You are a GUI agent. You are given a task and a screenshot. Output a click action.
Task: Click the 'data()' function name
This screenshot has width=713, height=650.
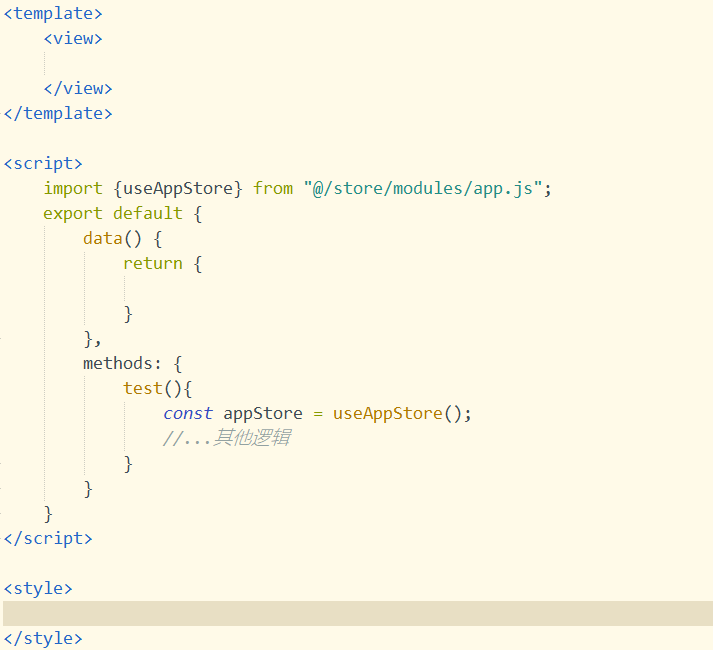[112, 238]
